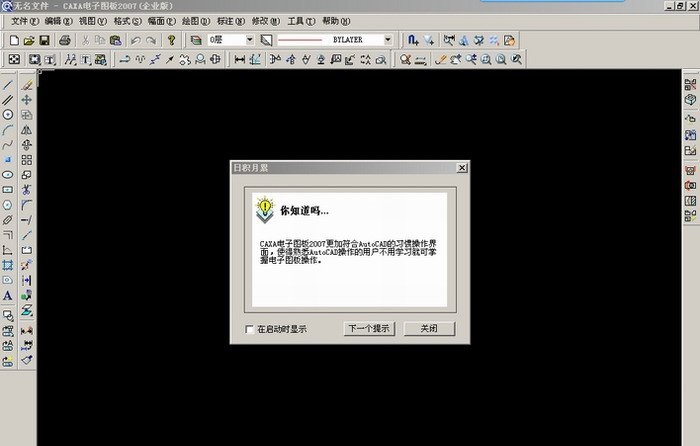The height and width of the screenshot is (446, 700).
Task: Click the color swatch icon before linetype
Action: click(x=267, y=40)
